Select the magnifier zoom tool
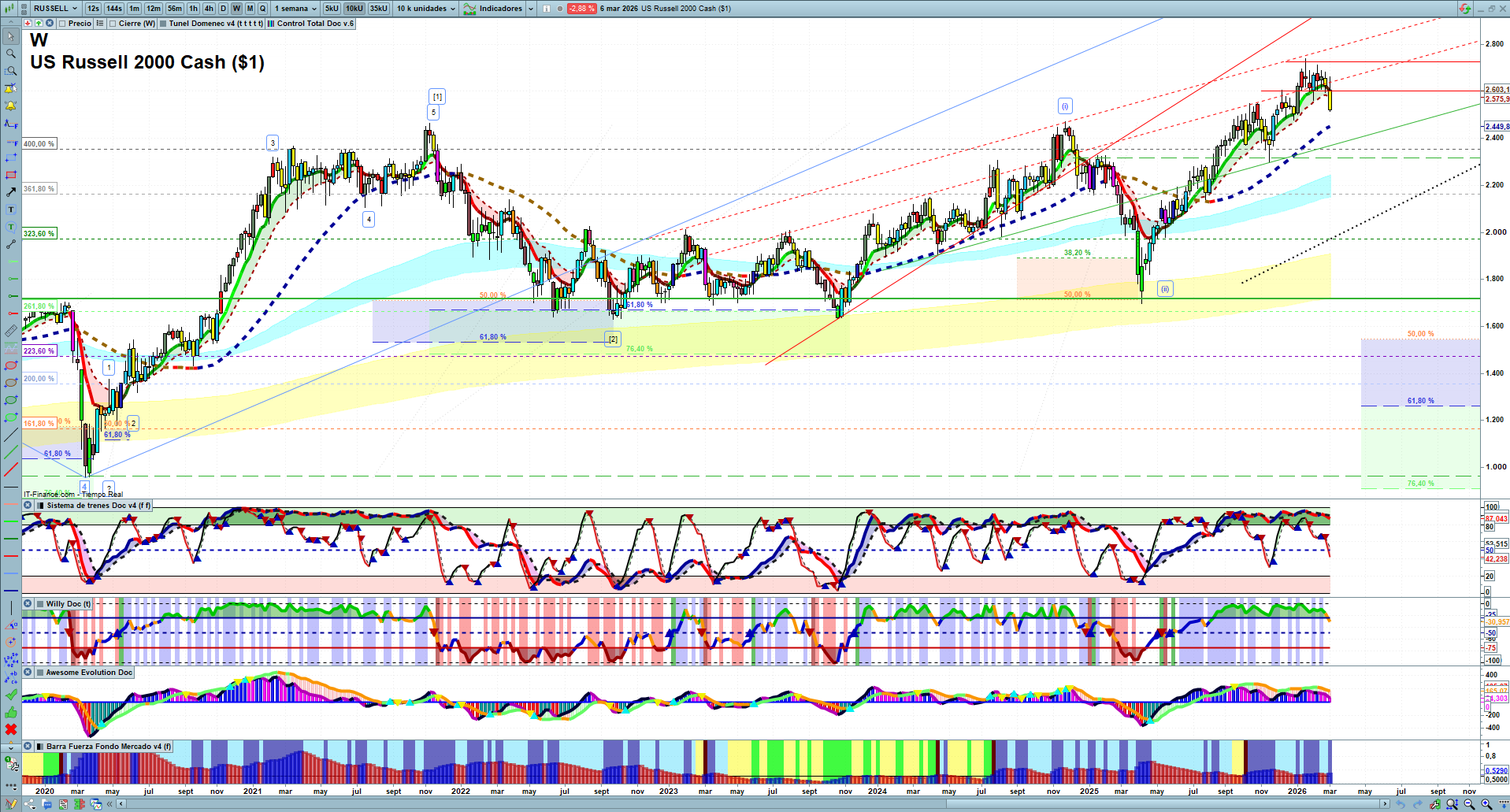1510x812 pixels. (11, 54)
